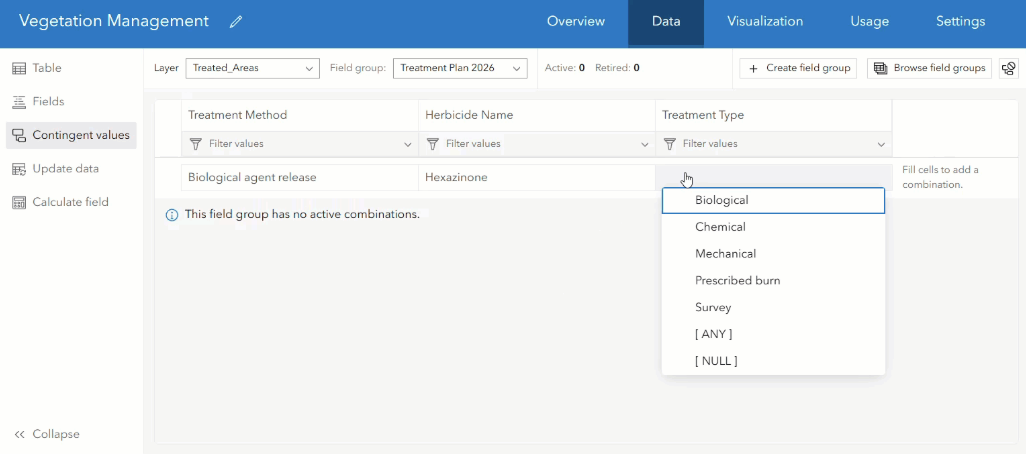The width and height of the screenshot is (1026, 464).
Task: Click the Fields sidebar icon
Action: coord(20,101)
